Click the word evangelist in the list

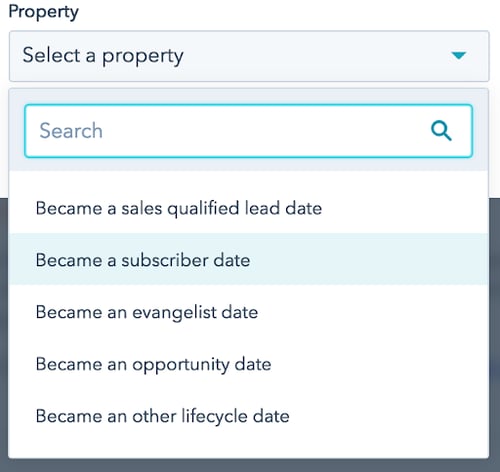tap(174, 313)
